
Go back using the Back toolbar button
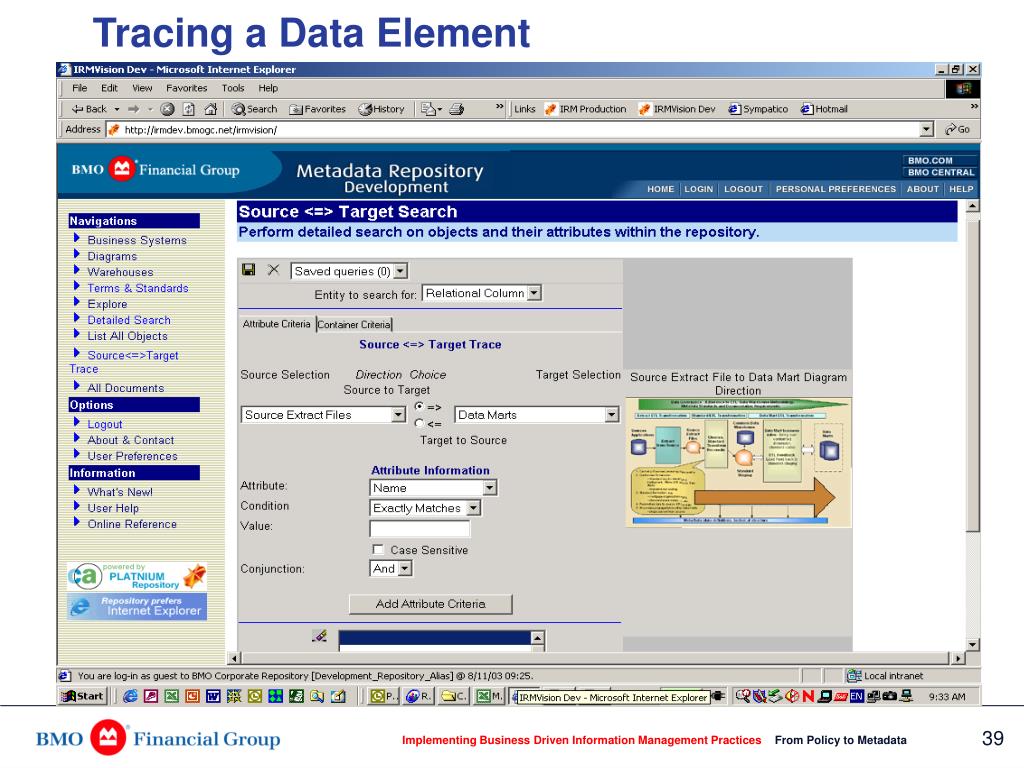pos(89,109)
